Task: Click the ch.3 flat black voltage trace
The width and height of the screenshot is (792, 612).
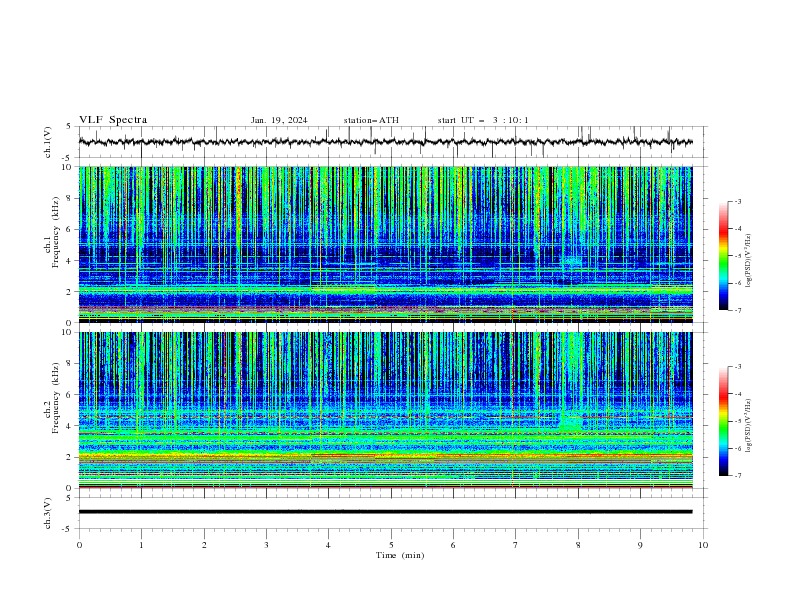Action: coord(385,512)
